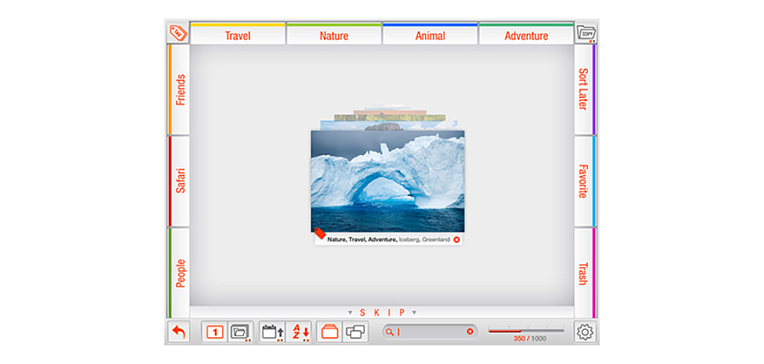
Task: Click the tag icon in top-left corner
Action: pyautogui.click(x=177, y=33)
